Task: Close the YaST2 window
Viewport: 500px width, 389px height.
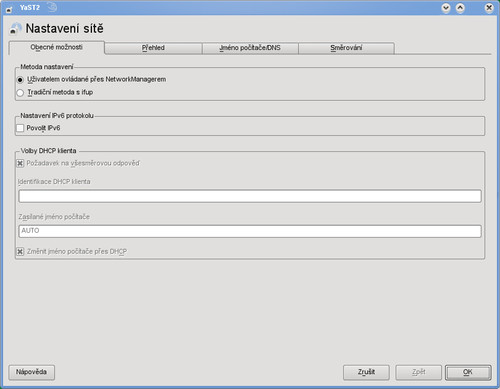Action: (489, 8)
